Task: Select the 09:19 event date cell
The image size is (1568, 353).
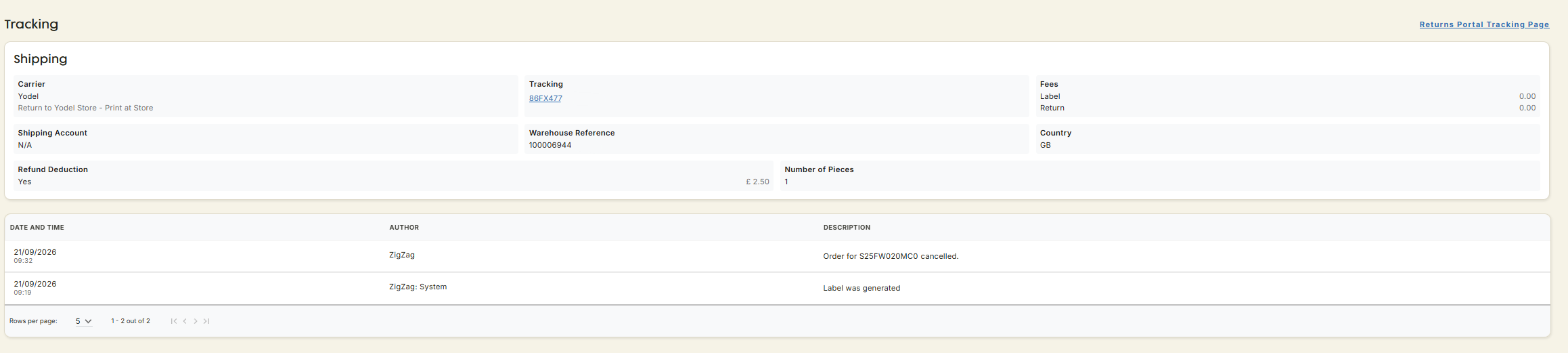Action: 35,288
